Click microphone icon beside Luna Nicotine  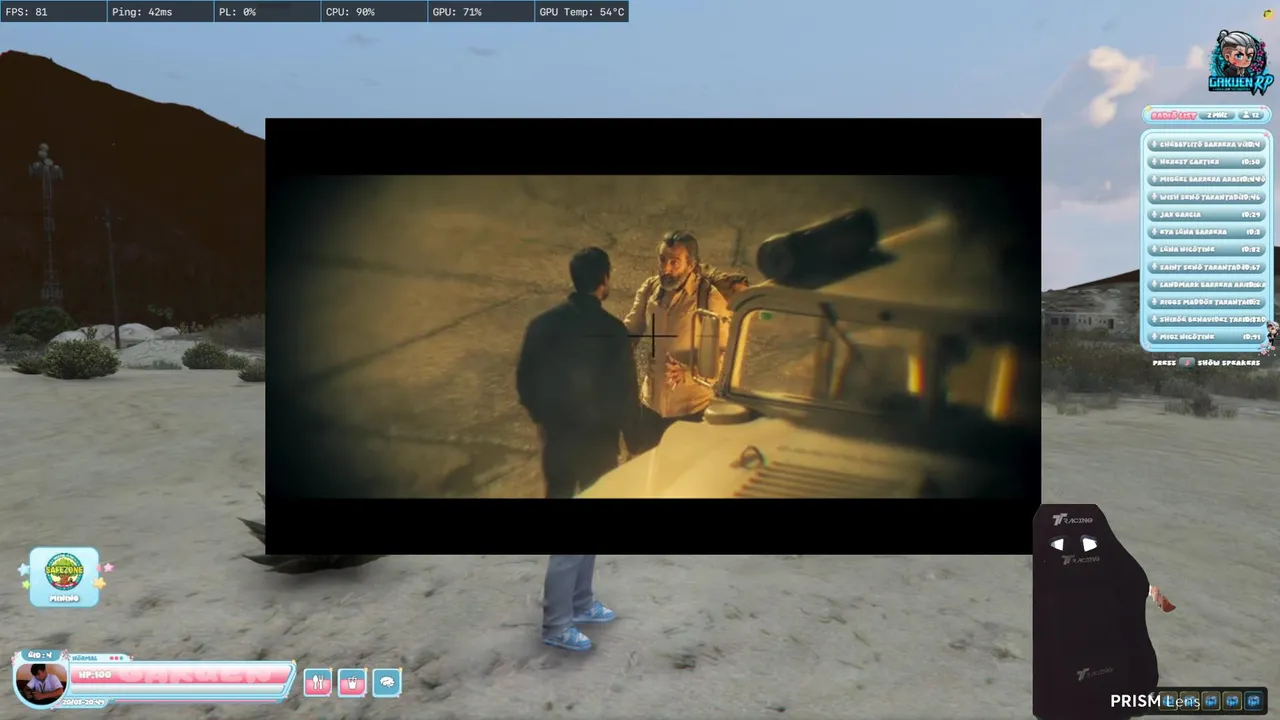point(1155,249)
